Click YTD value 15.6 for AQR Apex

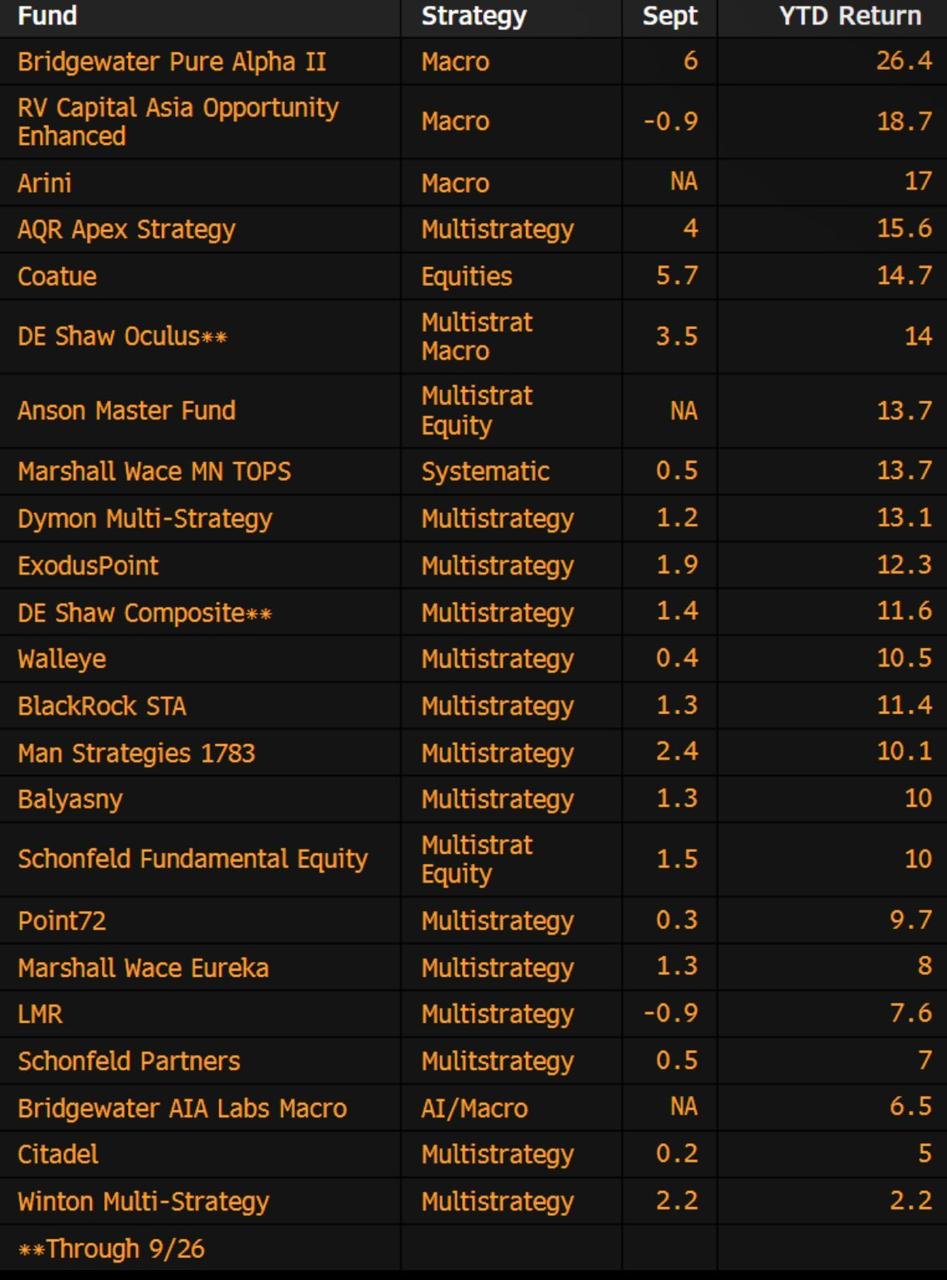coord(904,230)
